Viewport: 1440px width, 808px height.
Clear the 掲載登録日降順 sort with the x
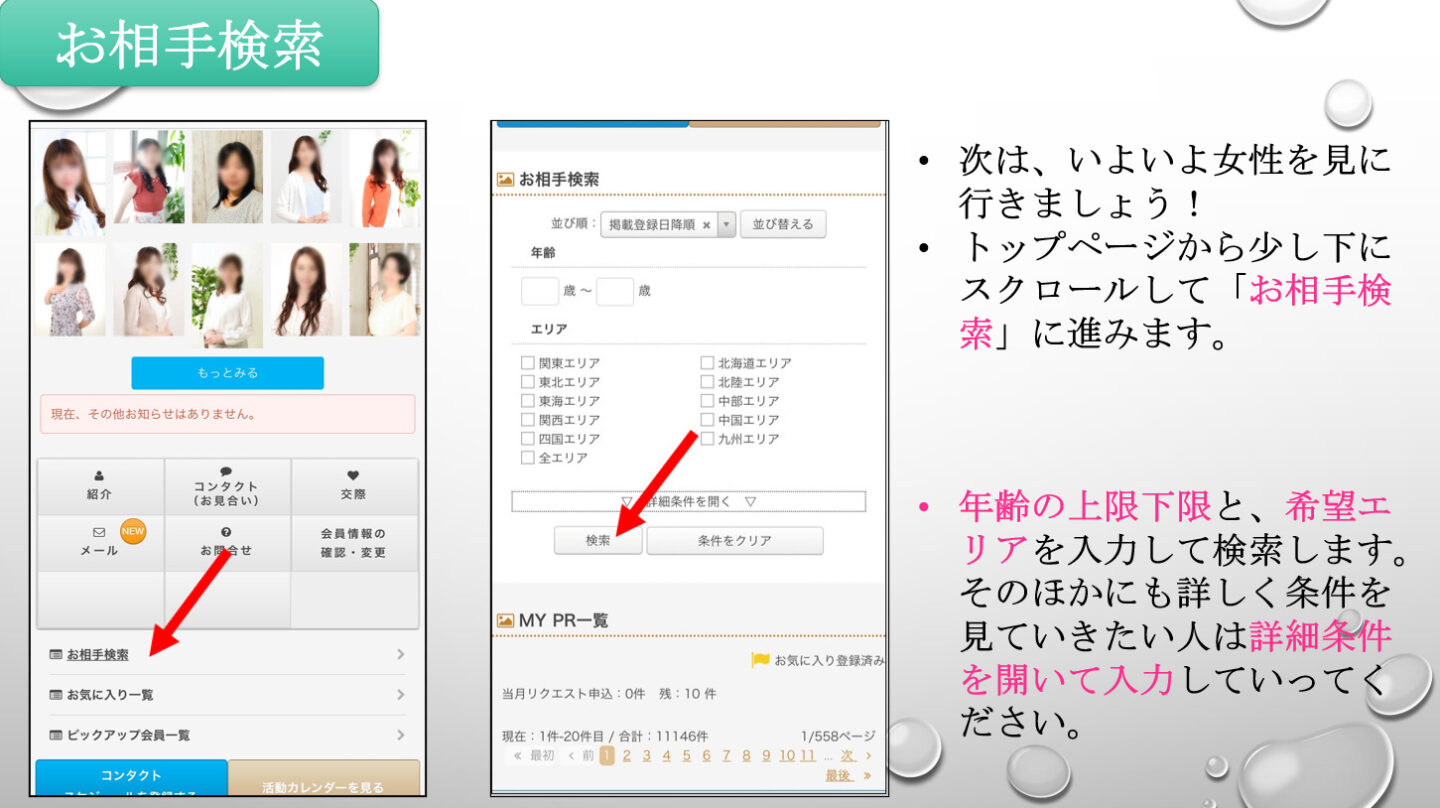pyautogui.click(x=706, y=225)
